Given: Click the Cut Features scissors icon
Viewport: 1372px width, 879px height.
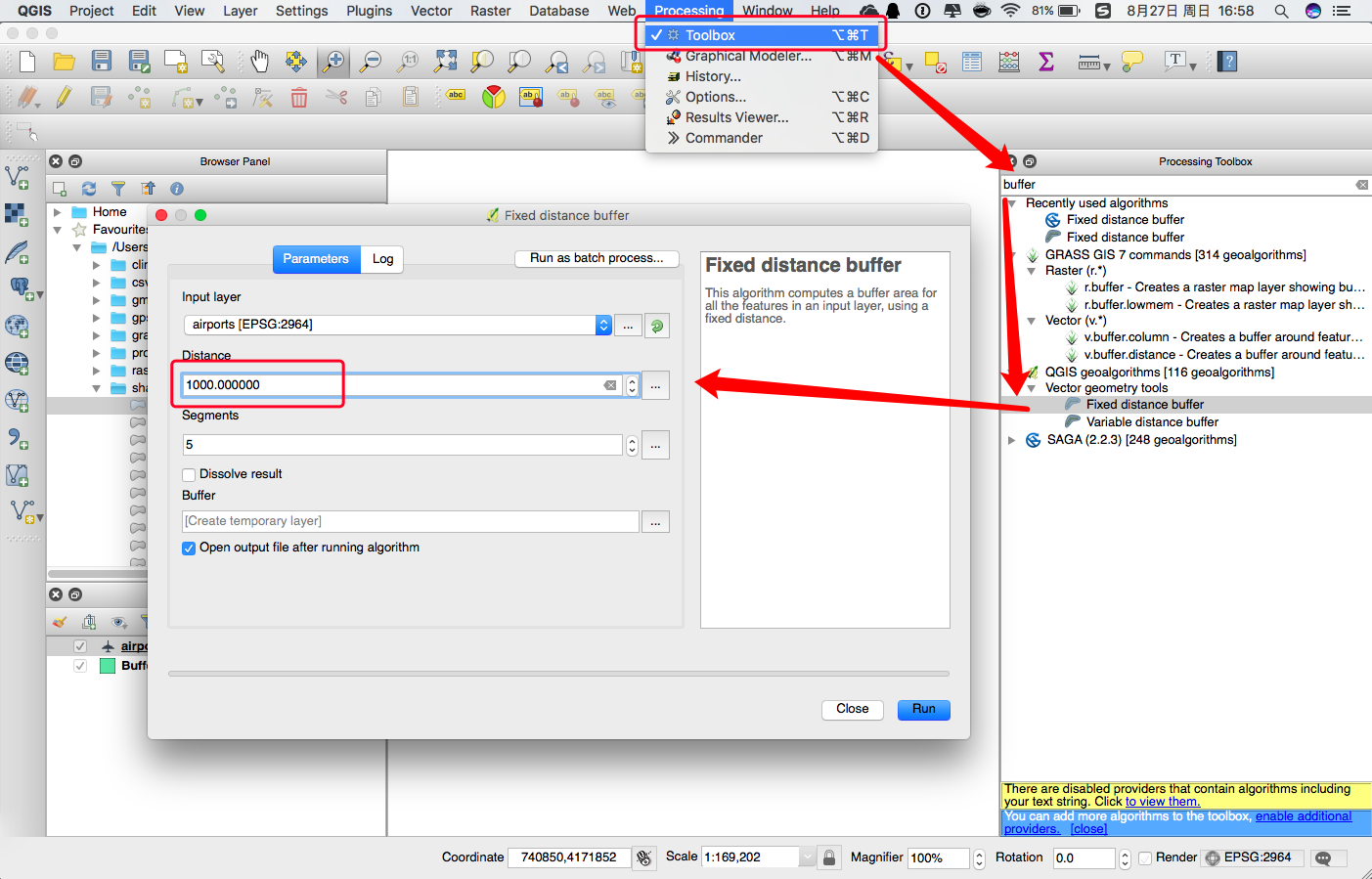Looking at the screenshot, I should tap(336, 97).
